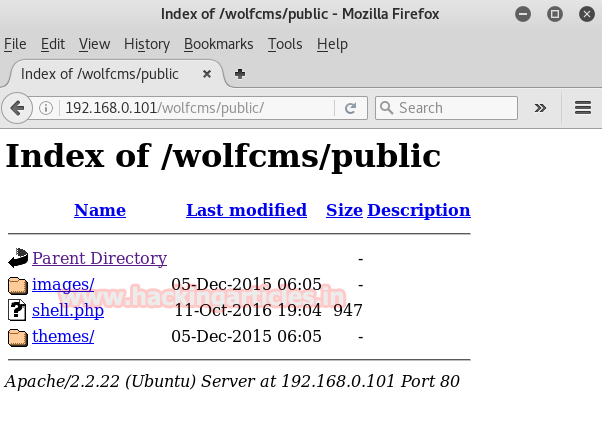Click the shell.php unknown-file icon
The width and height of the screenshot is (602, 424).
17,310
